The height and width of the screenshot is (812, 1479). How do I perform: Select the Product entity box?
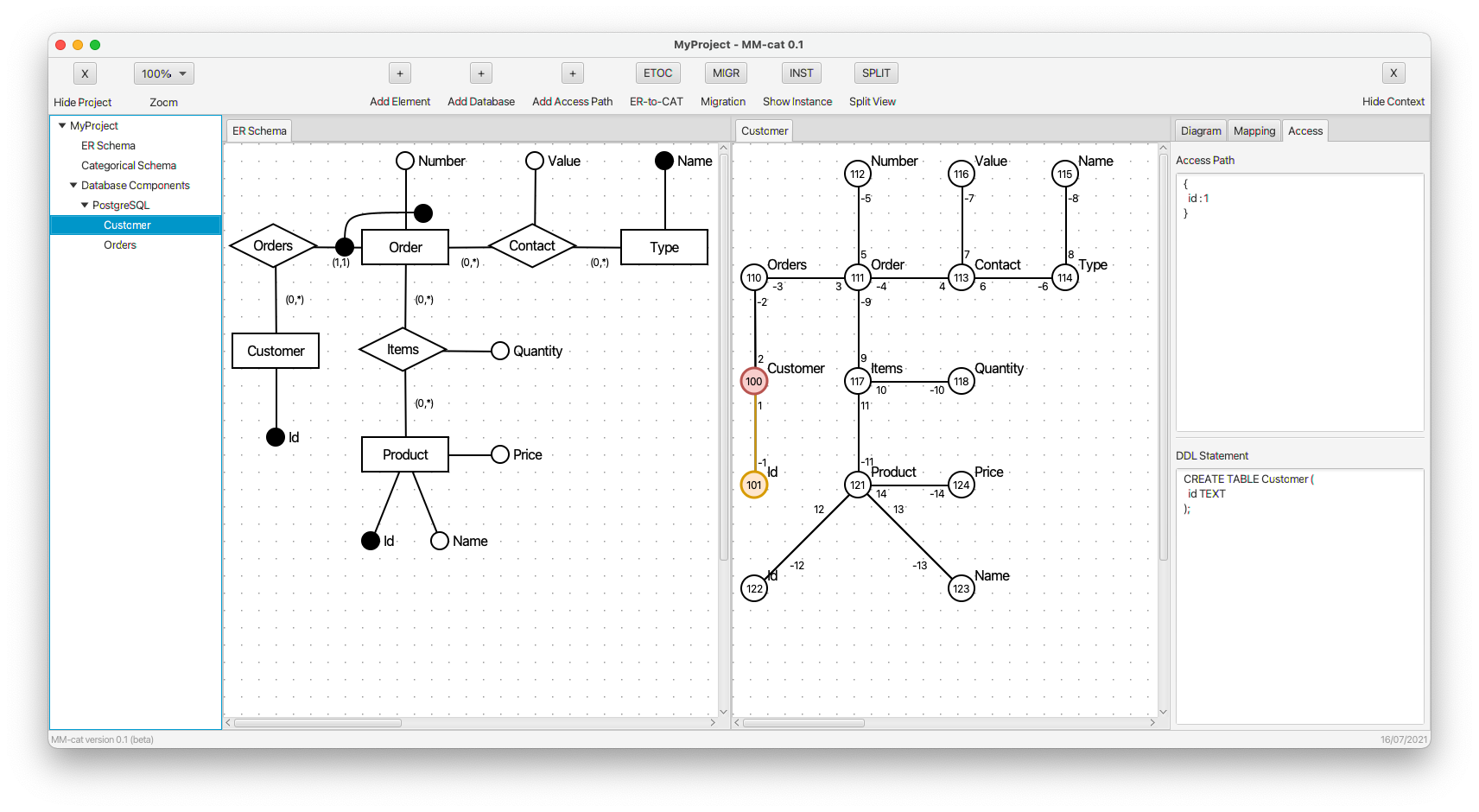tap(405, 454)
